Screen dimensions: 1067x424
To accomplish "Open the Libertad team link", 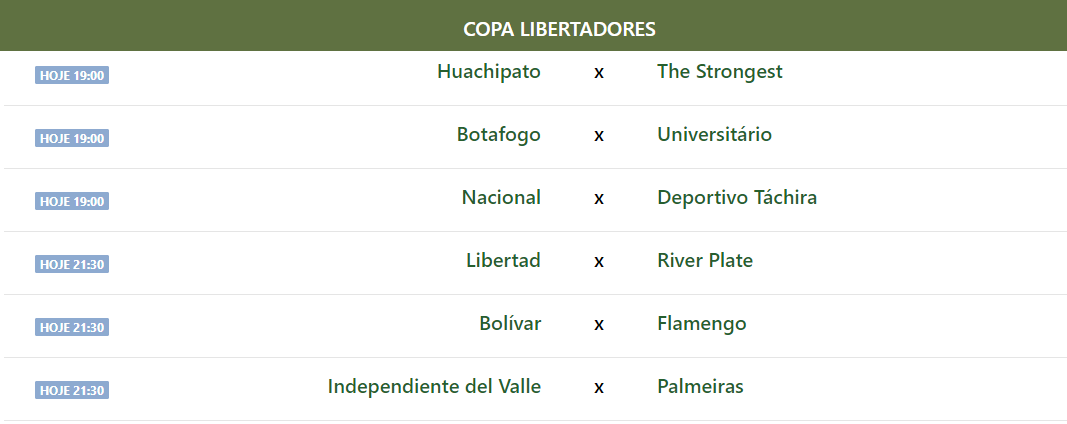I will [503, 261].
